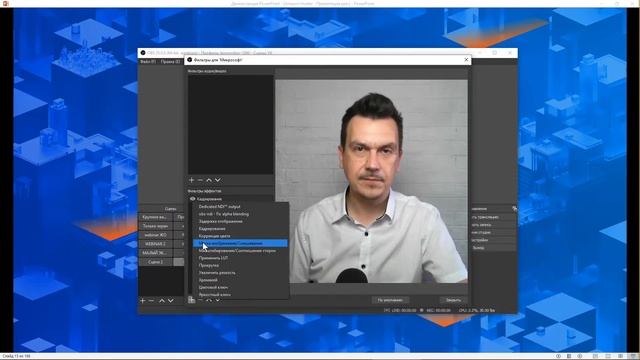
Task: Move audio filter down with arrow icon
Action: pyautogui.click(x=218, y=180)
